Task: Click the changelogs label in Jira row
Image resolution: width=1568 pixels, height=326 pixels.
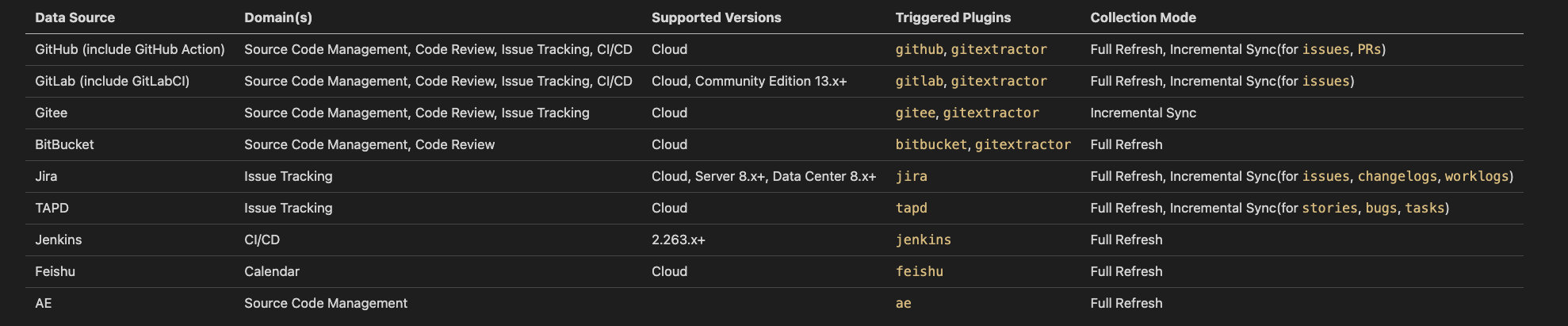Action: pos(1397,176)
